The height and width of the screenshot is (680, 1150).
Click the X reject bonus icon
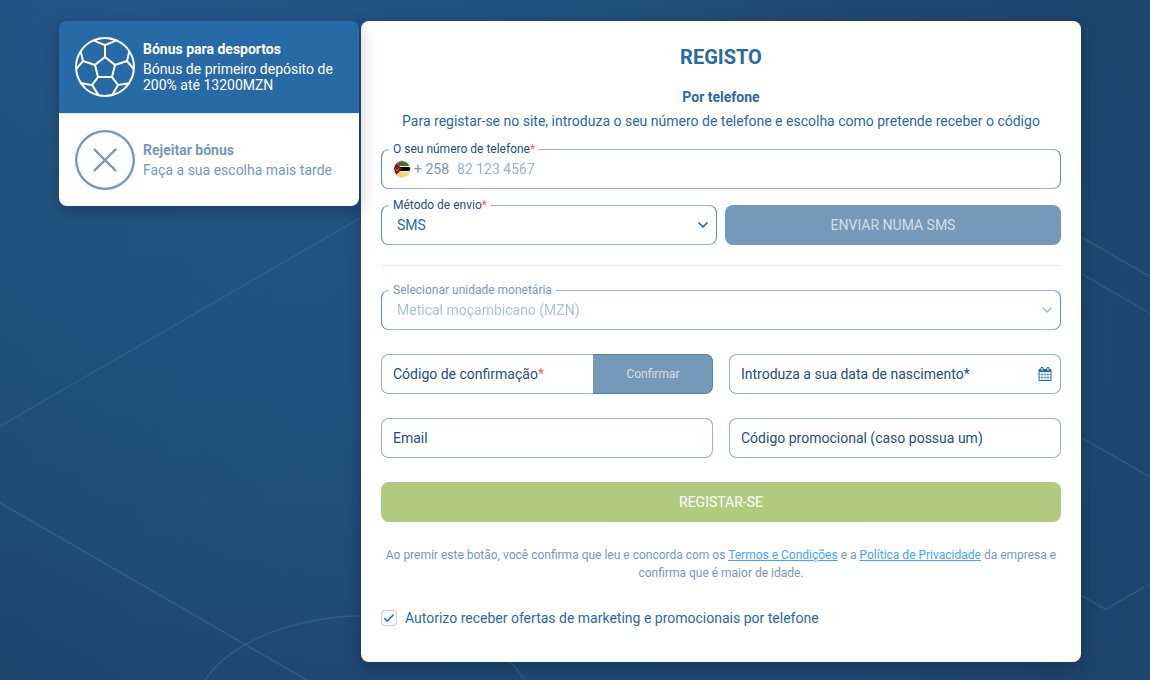(x=105, y=160)
